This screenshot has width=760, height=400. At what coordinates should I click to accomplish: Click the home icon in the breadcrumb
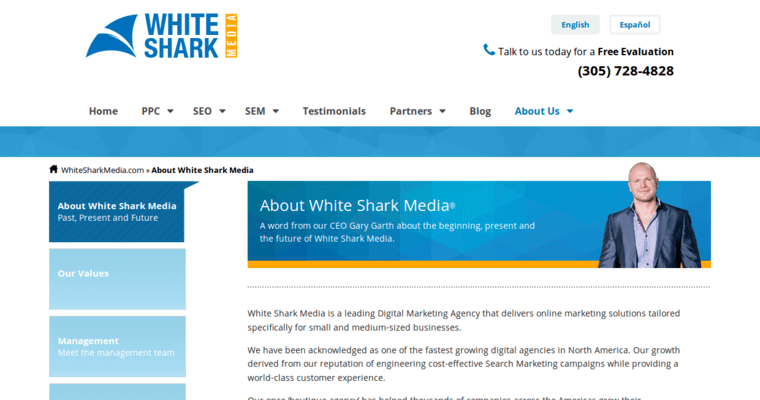tap(53, 169)
